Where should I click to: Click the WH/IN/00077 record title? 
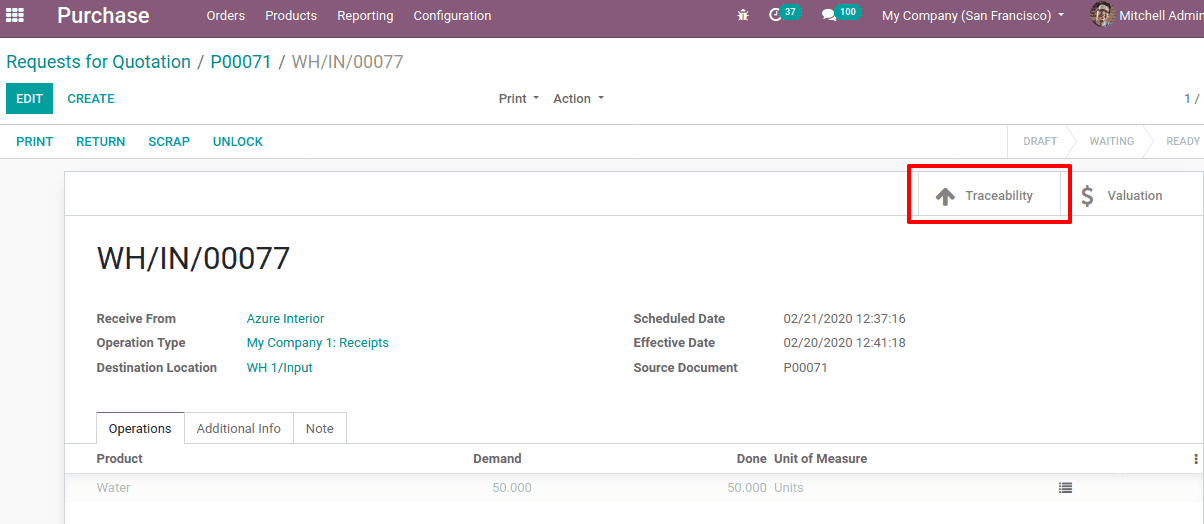[x=193, y=259]
